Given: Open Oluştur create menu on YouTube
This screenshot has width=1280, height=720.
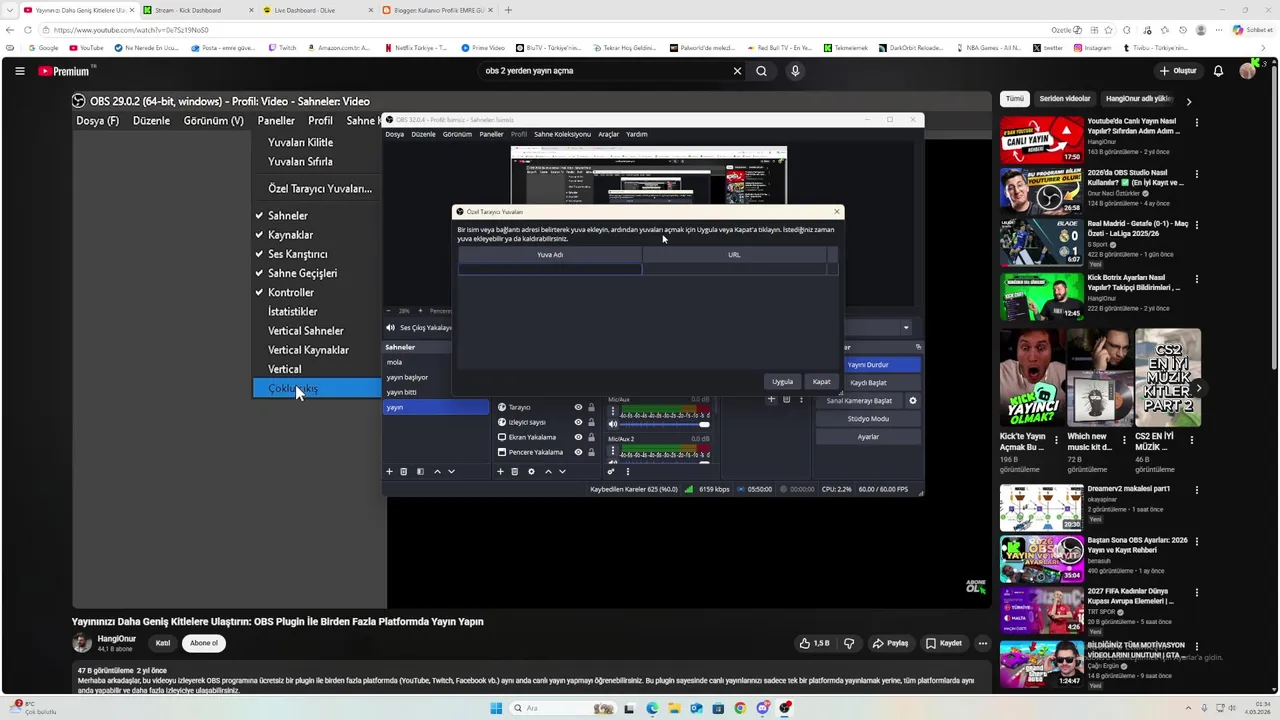Looking at the screenshot, I should coord(1177,71).
